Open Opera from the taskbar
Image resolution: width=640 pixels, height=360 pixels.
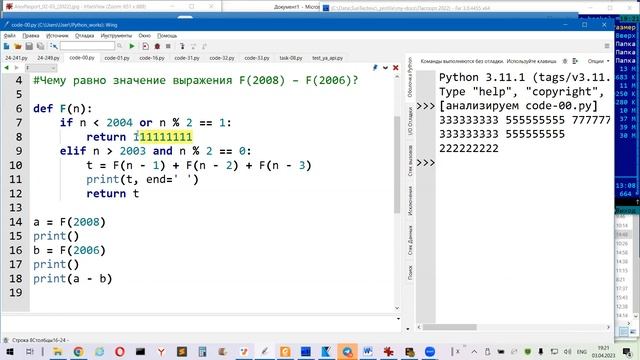pos(120,351)
